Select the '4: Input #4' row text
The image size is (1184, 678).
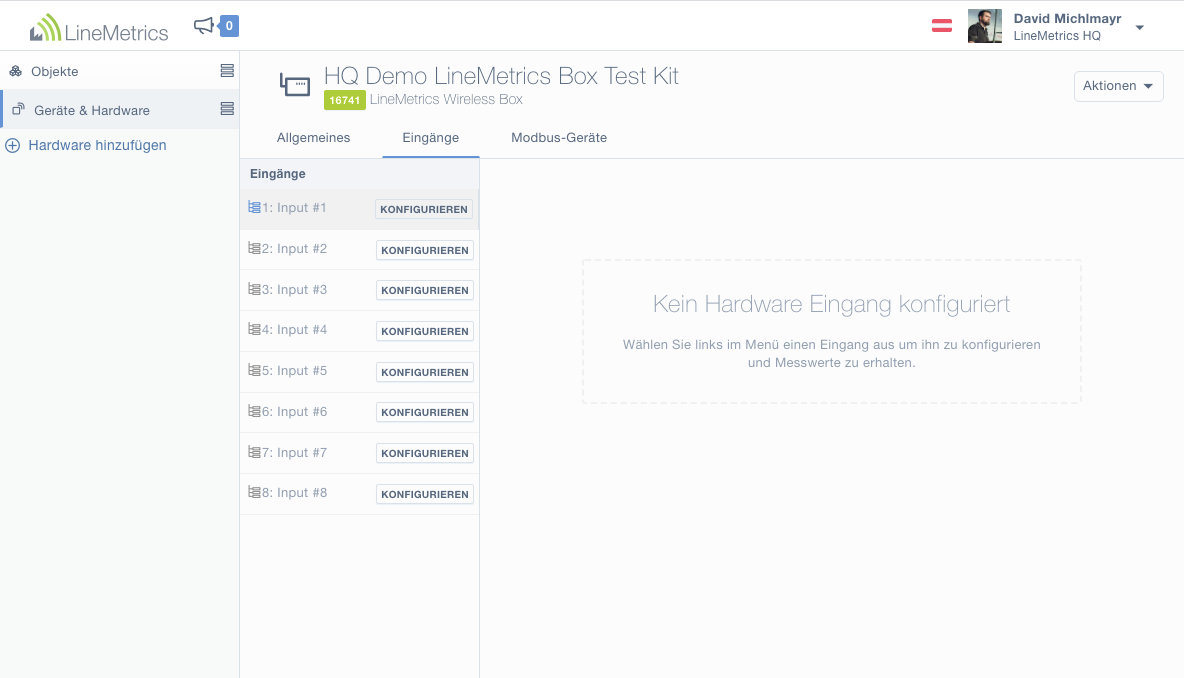point(294,329)
